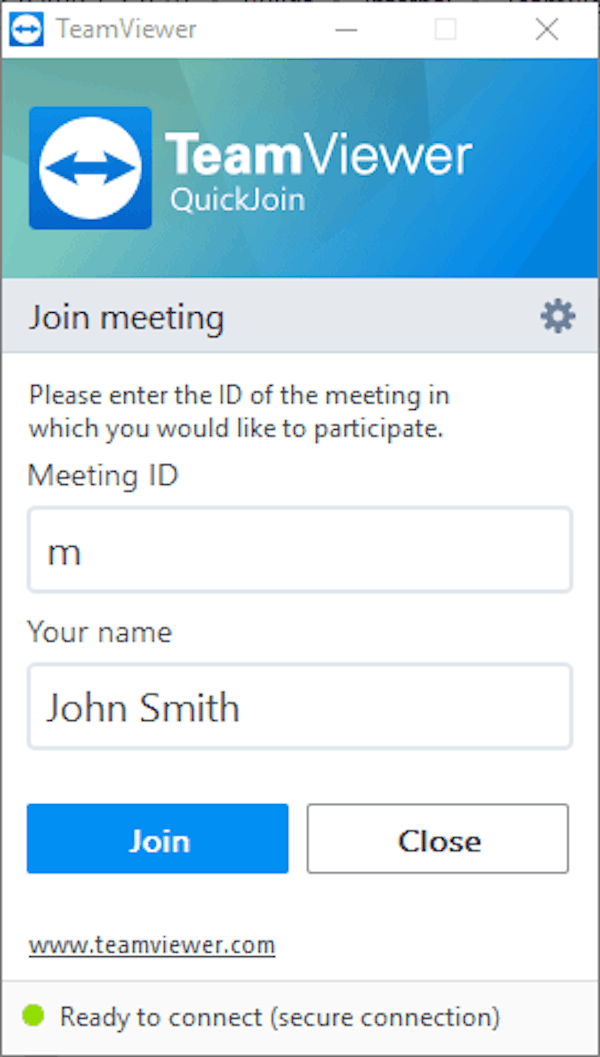Click the Ready to connect status text
This screenshot has height=1057, width=600.
[x=279, y=1017]
